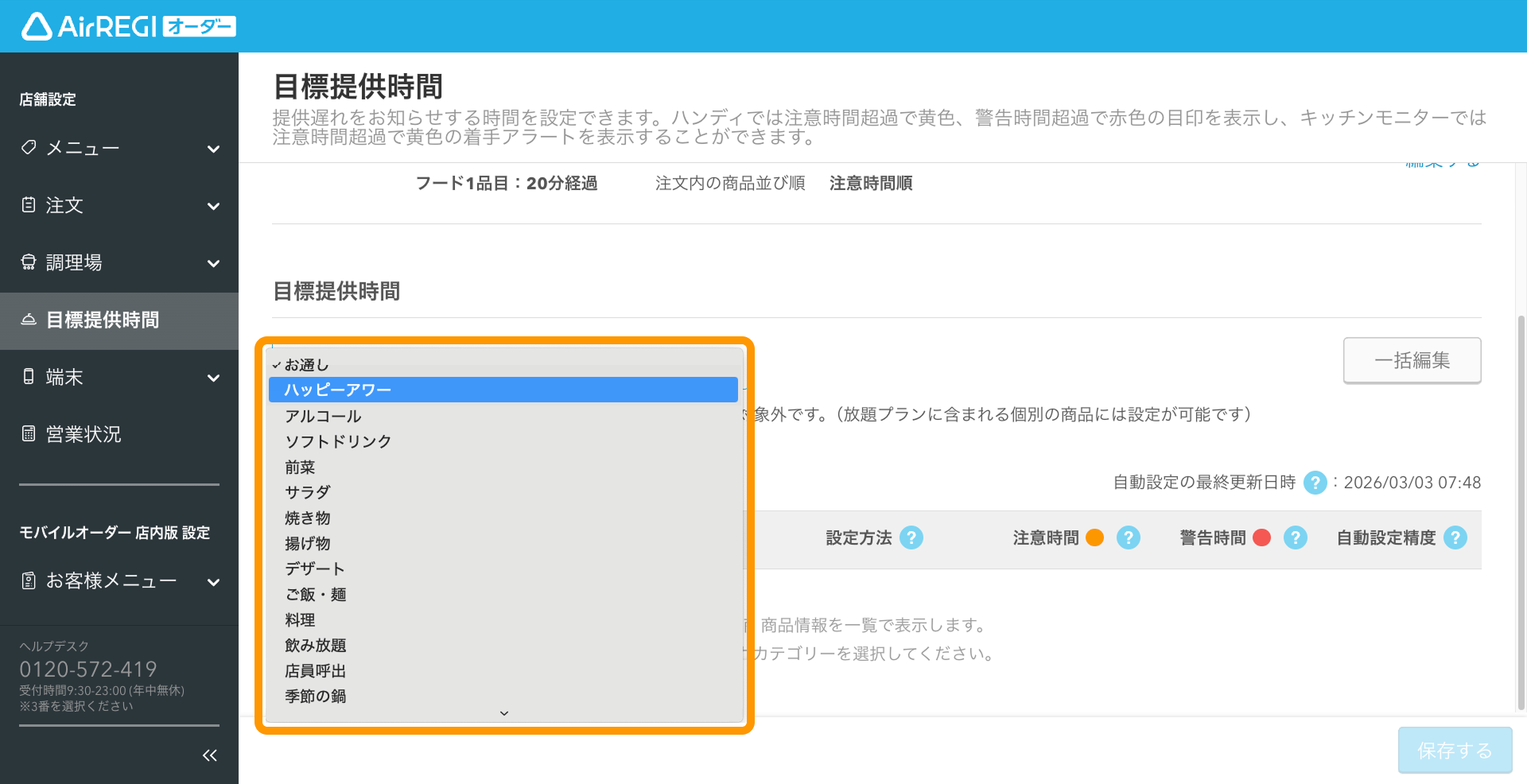Choose サラダ from the category list
The height and width of the screenshot is (784, 1527).
point(503,492)
